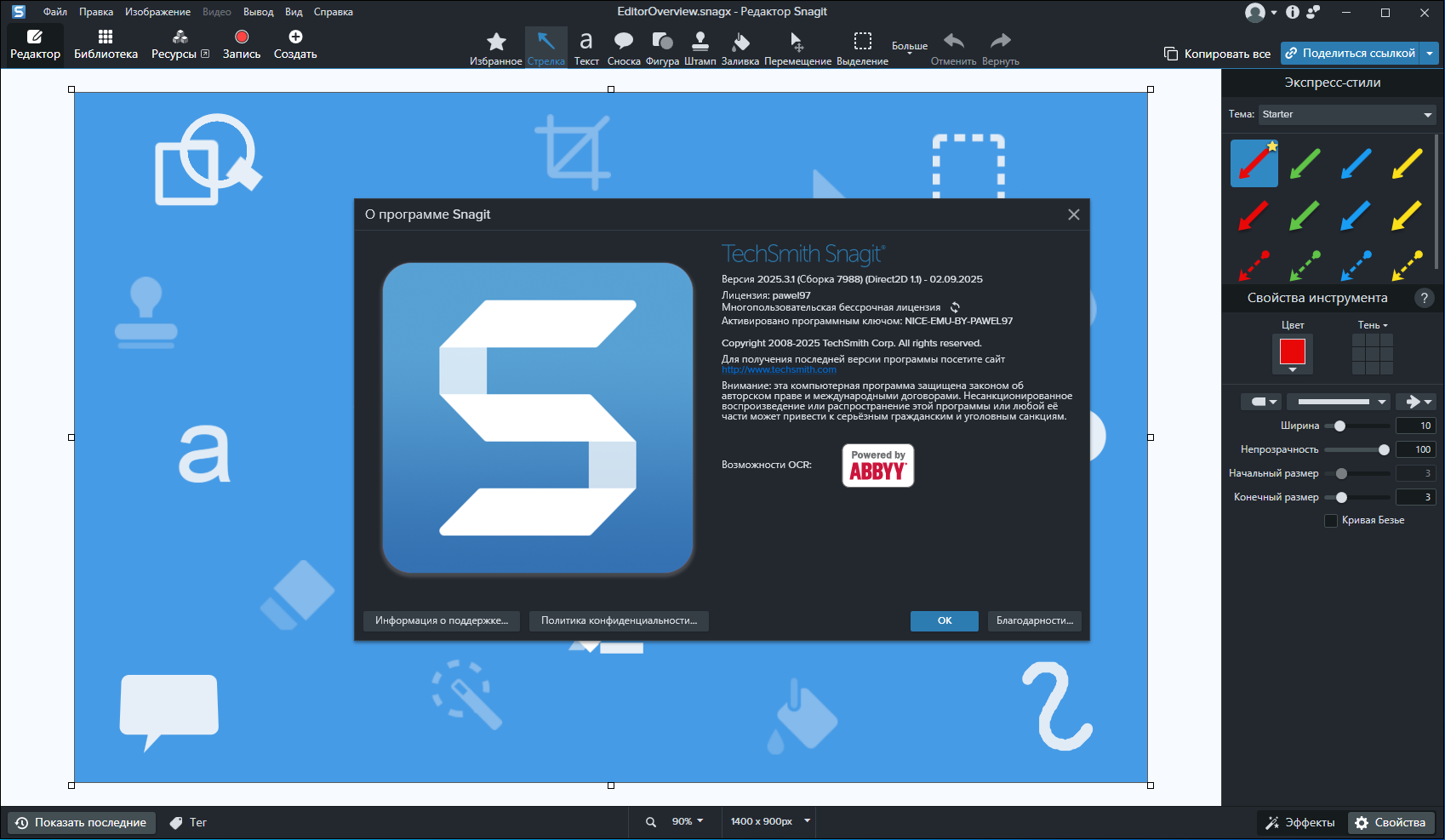Click the Непрозрачность field showing 100
Image resolution: width=1445 pixels, height=840 pixels.
click(x=1416, y=449)
